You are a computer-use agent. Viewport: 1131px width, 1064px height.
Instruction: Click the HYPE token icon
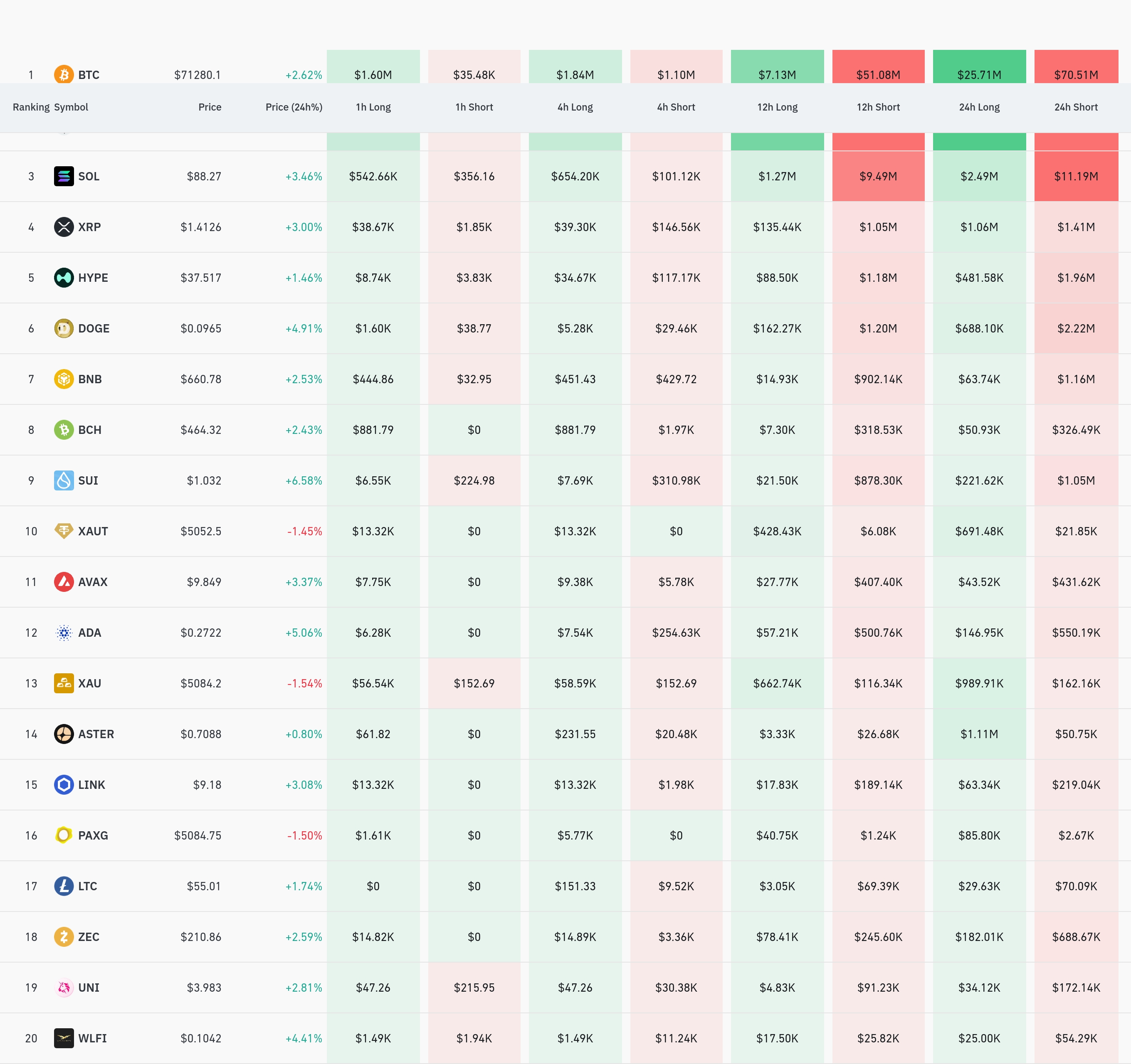[64, 278]
